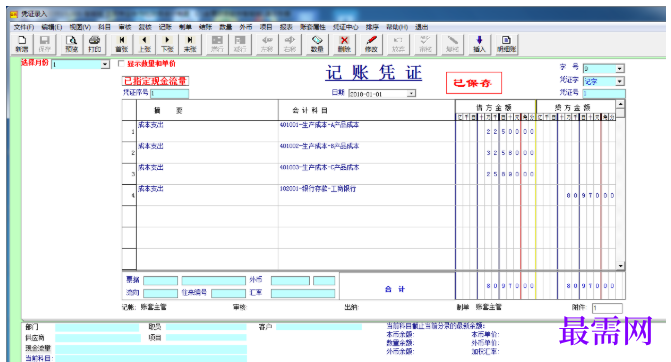Click the 客户 field at bottom
671x362 pixels.
pyautogui.click(x=319, y=327)
